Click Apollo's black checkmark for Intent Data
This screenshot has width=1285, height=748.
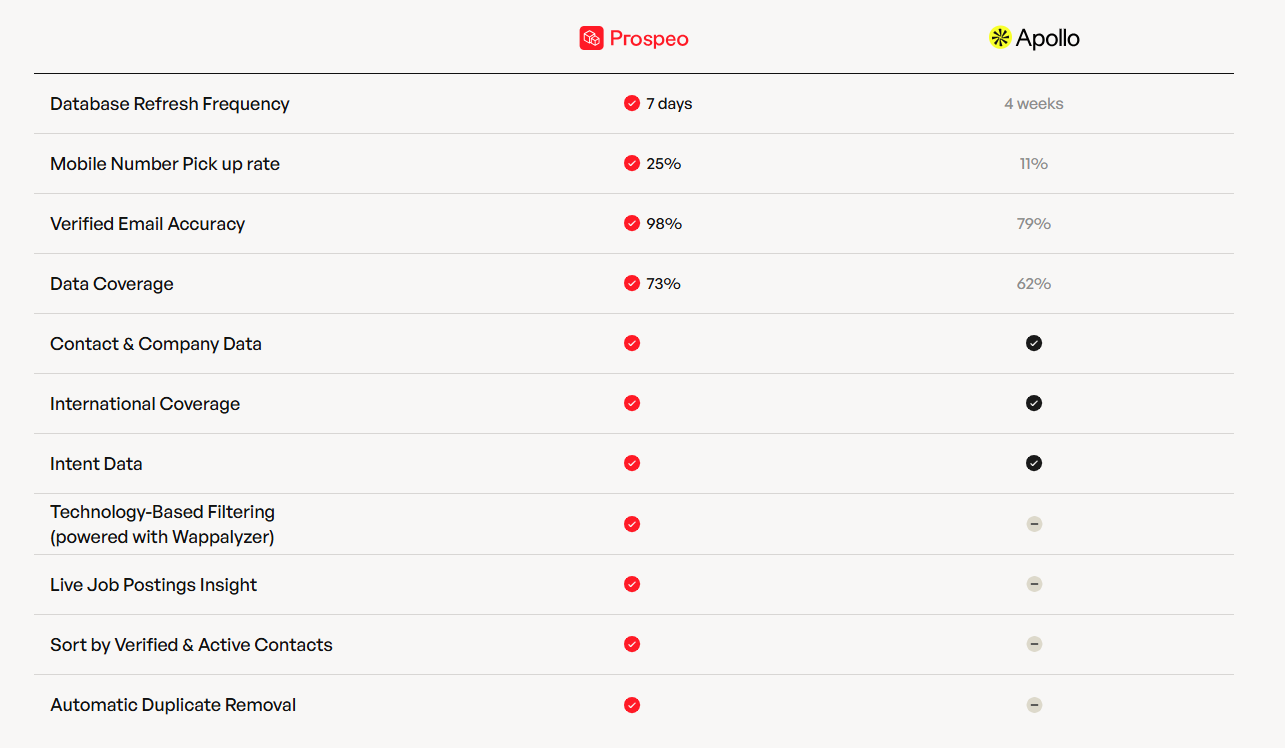click(1034, 463)
